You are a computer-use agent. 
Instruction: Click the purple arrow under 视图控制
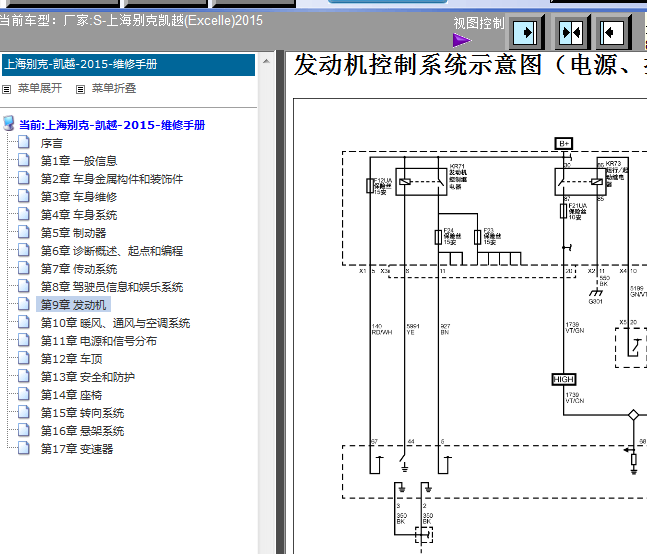tap(462, 40)
